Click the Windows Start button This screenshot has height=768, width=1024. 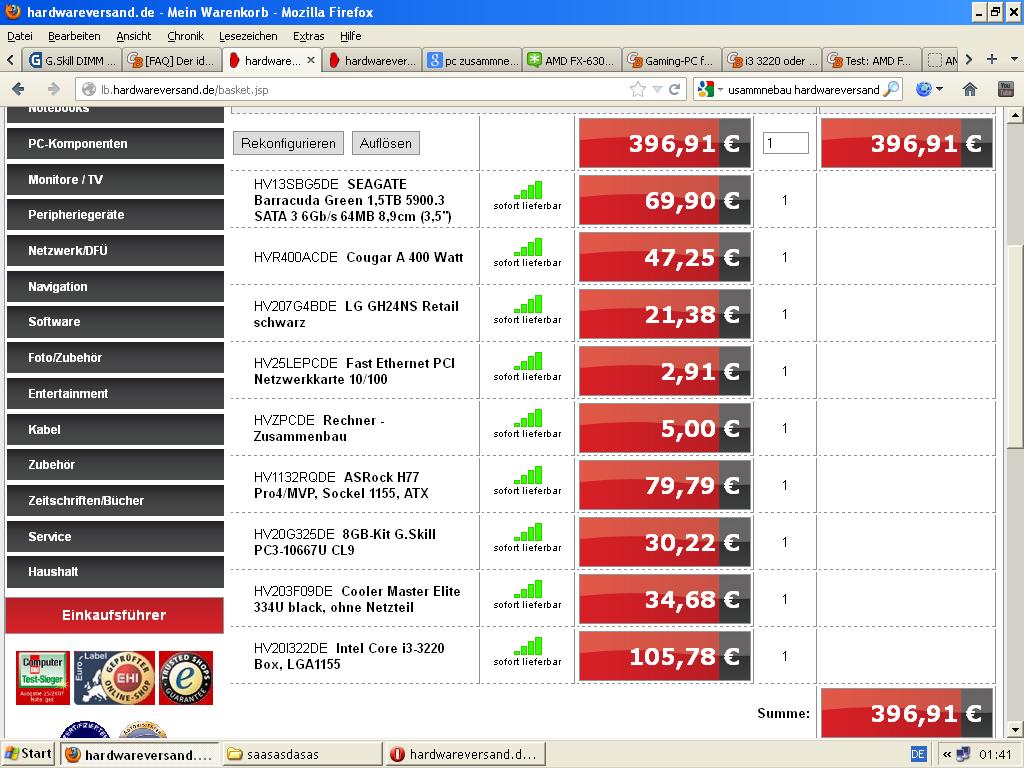pyautogui.click(x=28, y=754)
